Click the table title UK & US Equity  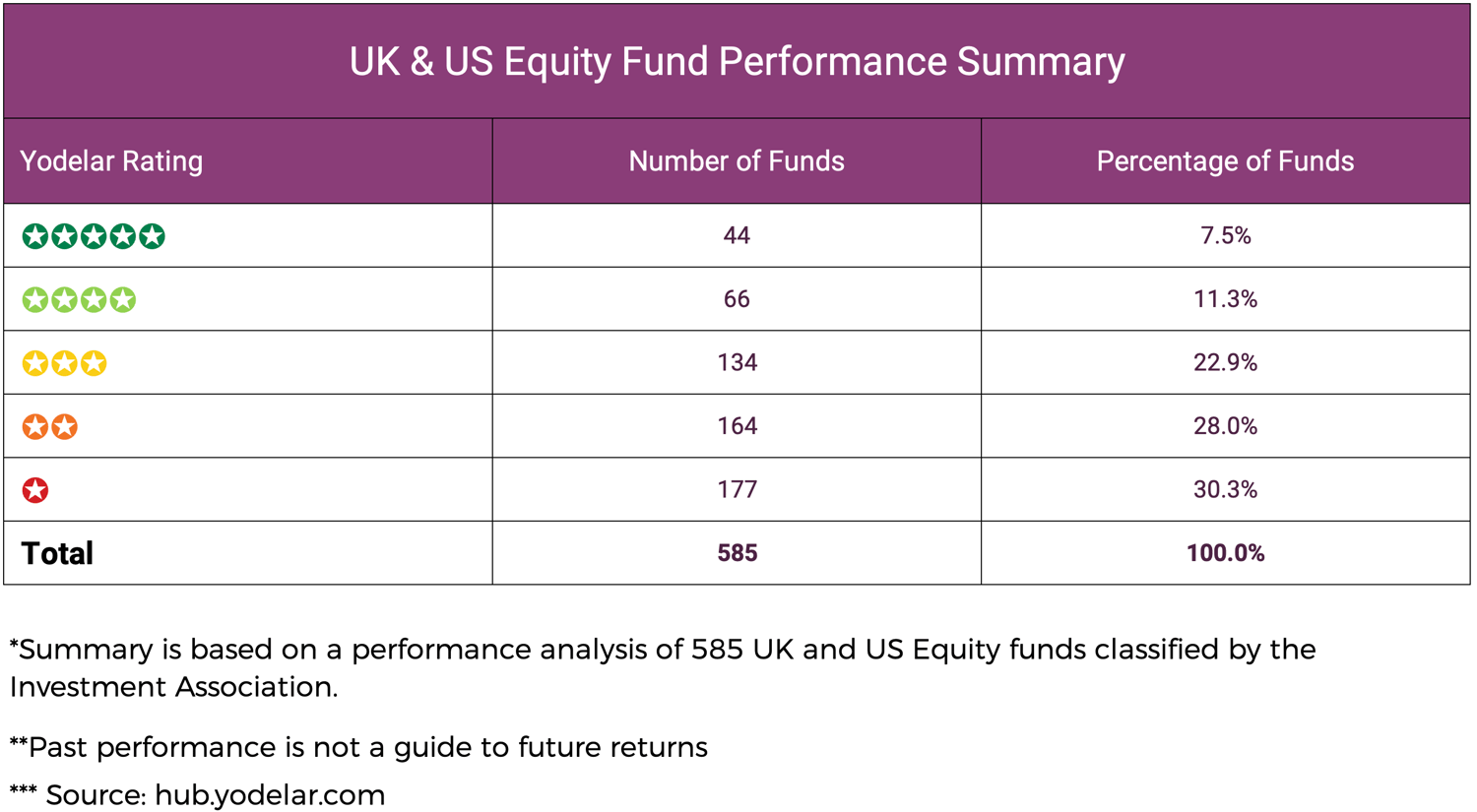(x=737, y=62)
